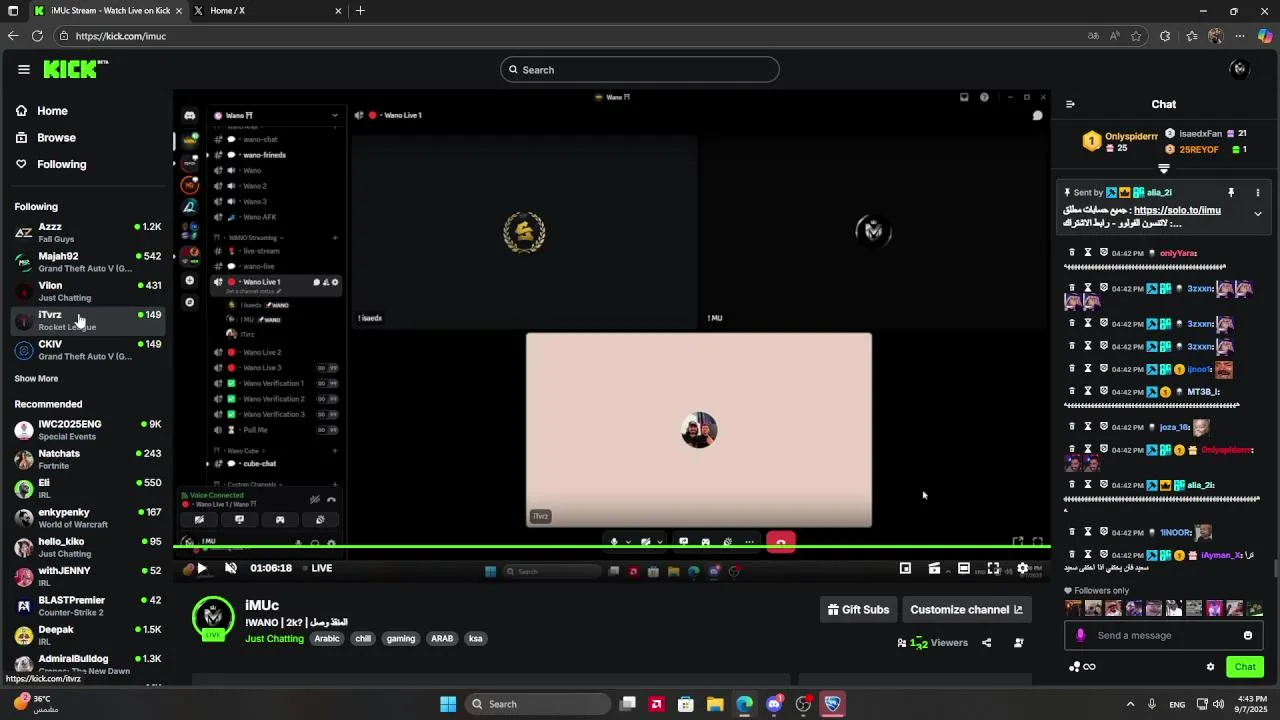
Task: Open followed channel iTvrz
Action: coord(88,320)
